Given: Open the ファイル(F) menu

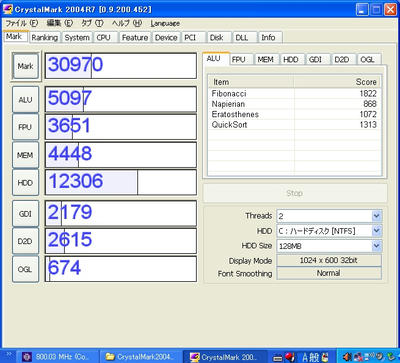Looking at the screenshot, I should coord(22,23).
